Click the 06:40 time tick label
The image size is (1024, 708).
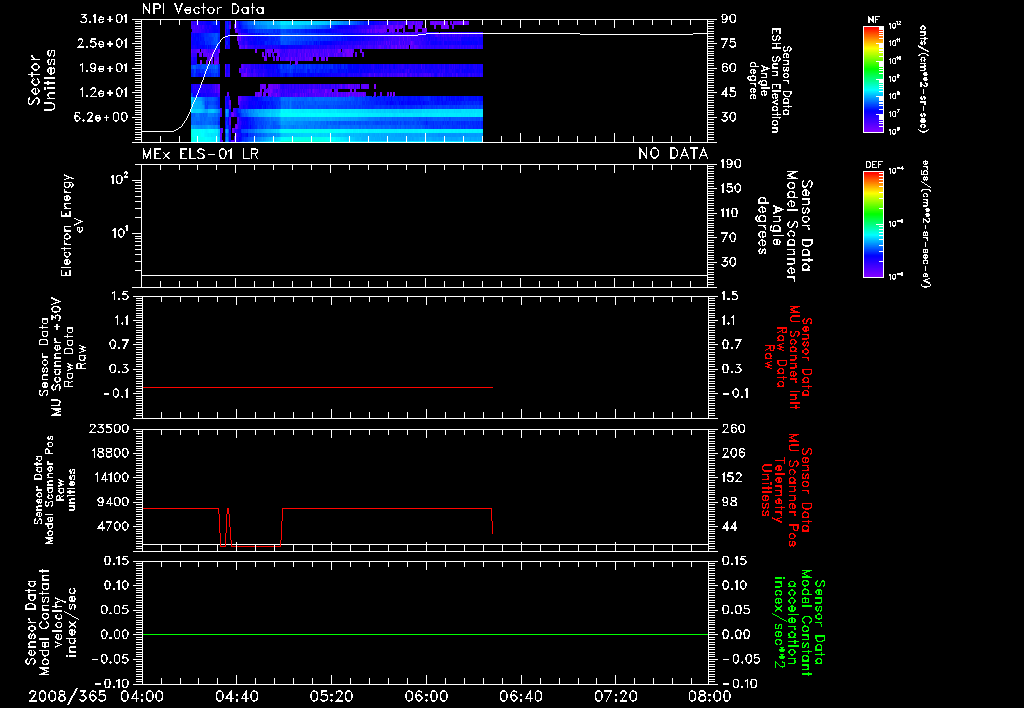coord(520,696)
